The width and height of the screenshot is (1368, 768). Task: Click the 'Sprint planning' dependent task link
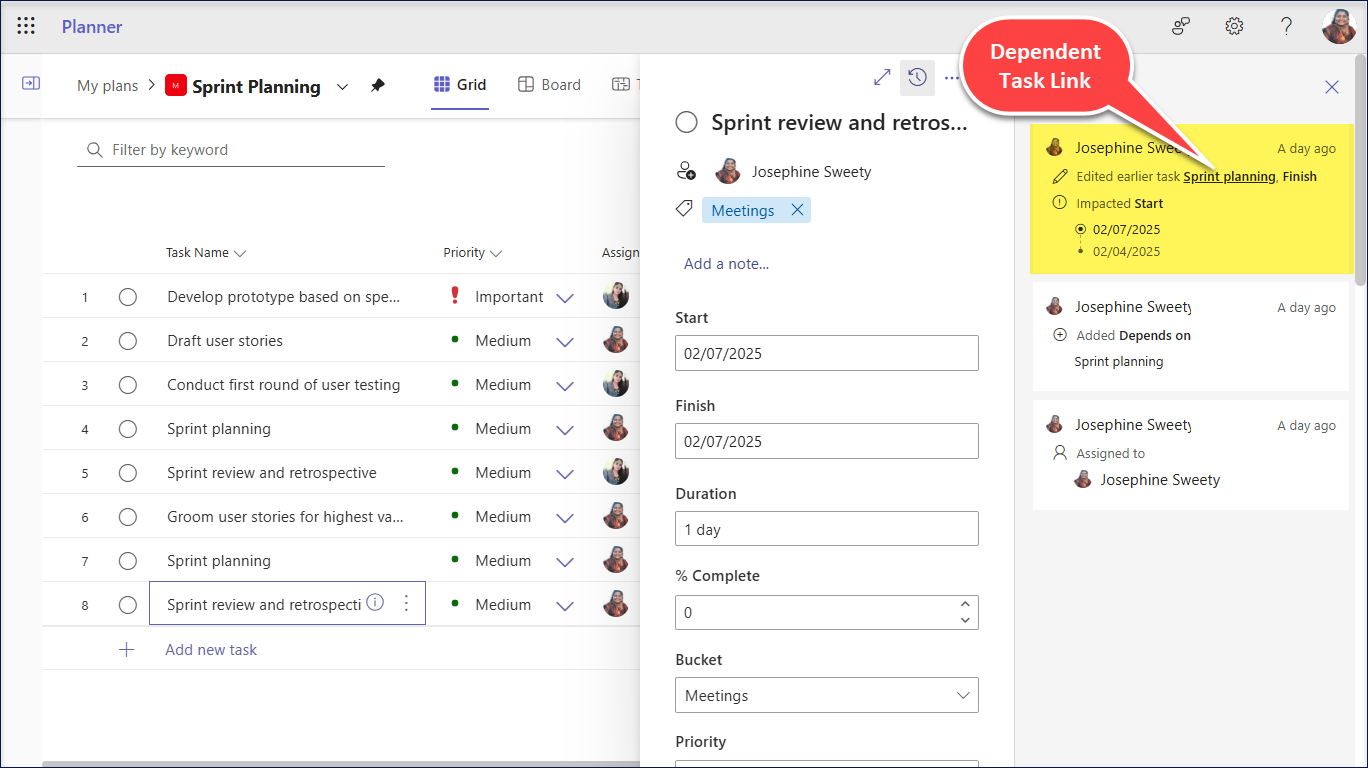point(1229,176)
